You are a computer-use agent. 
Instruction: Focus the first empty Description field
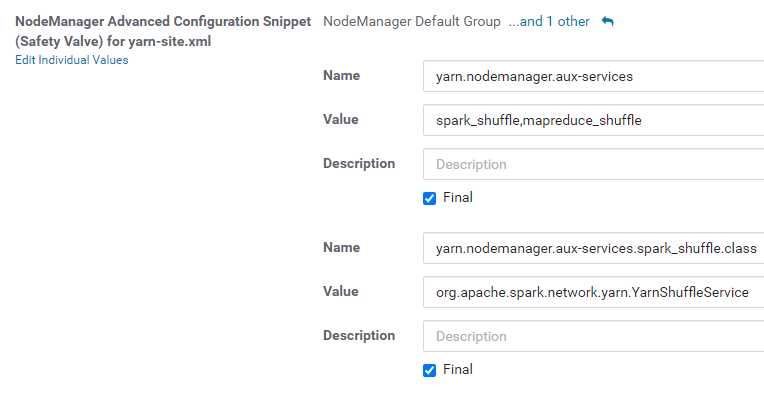[x=594, y=164]
